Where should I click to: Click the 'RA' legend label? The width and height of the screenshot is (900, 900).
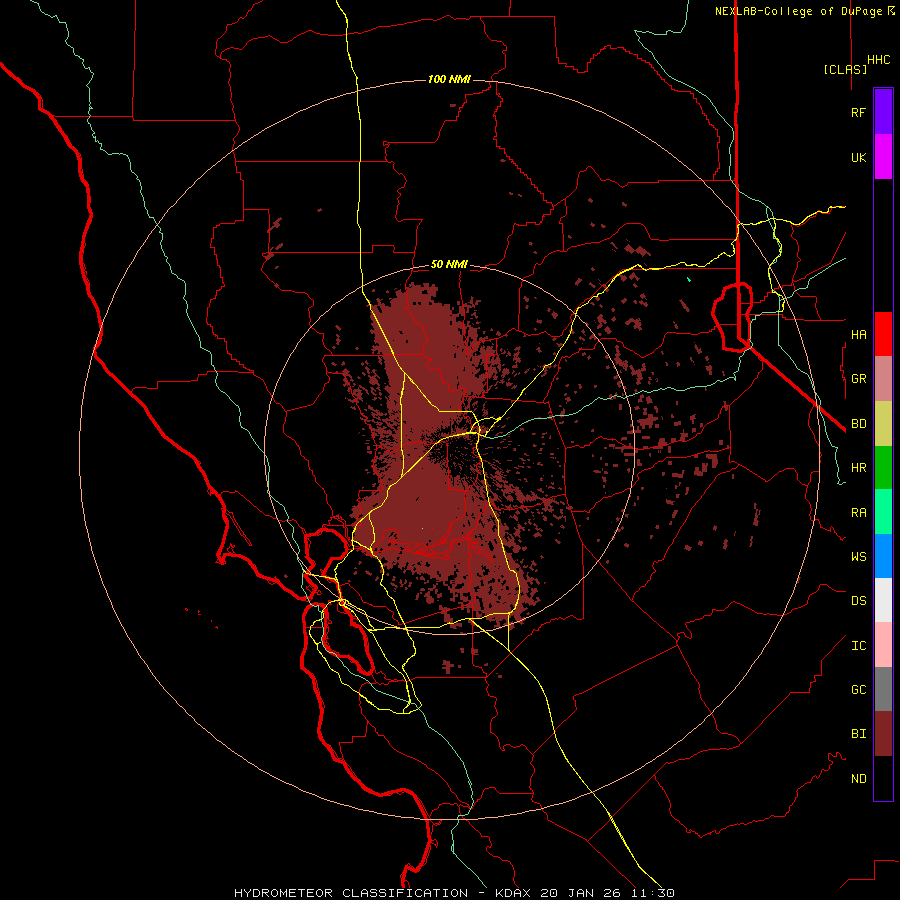(x=858, y=513)
